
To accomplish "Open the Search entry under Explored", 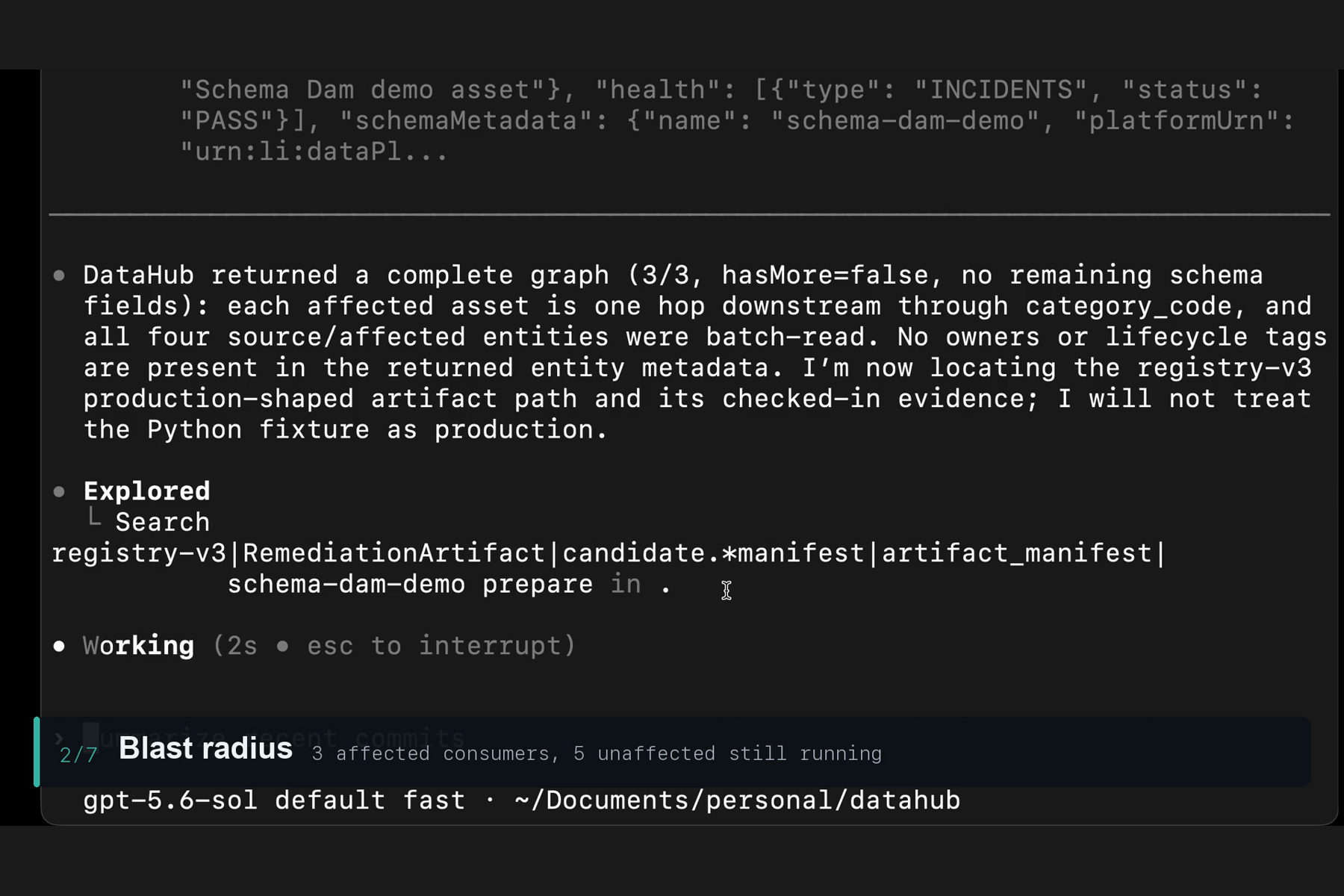I will [163, 522].
